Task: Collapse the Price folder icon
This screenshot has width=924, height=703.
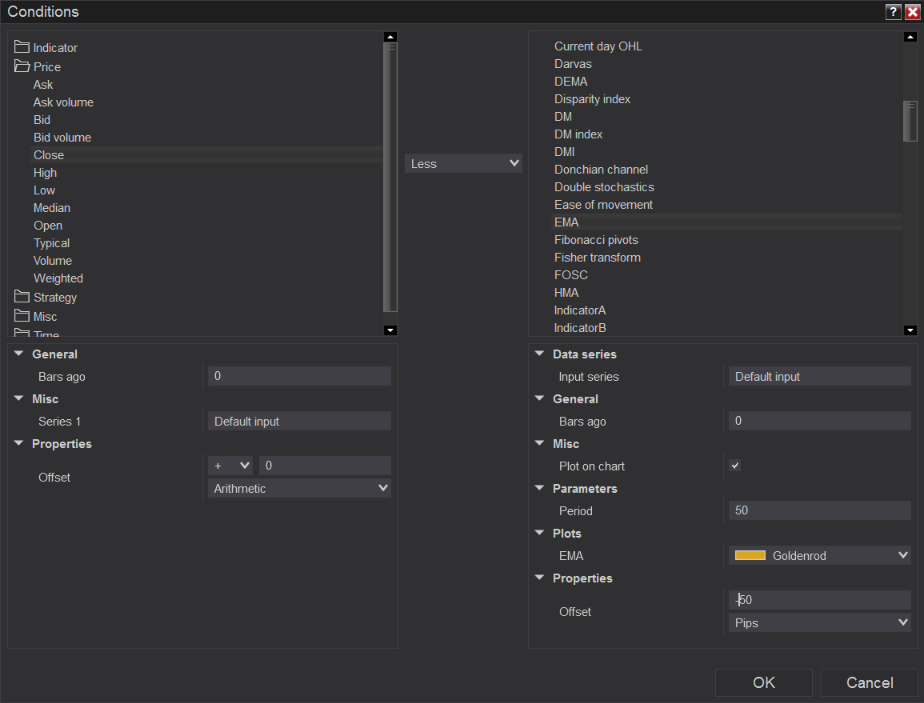Action: (x=22, y=66)
